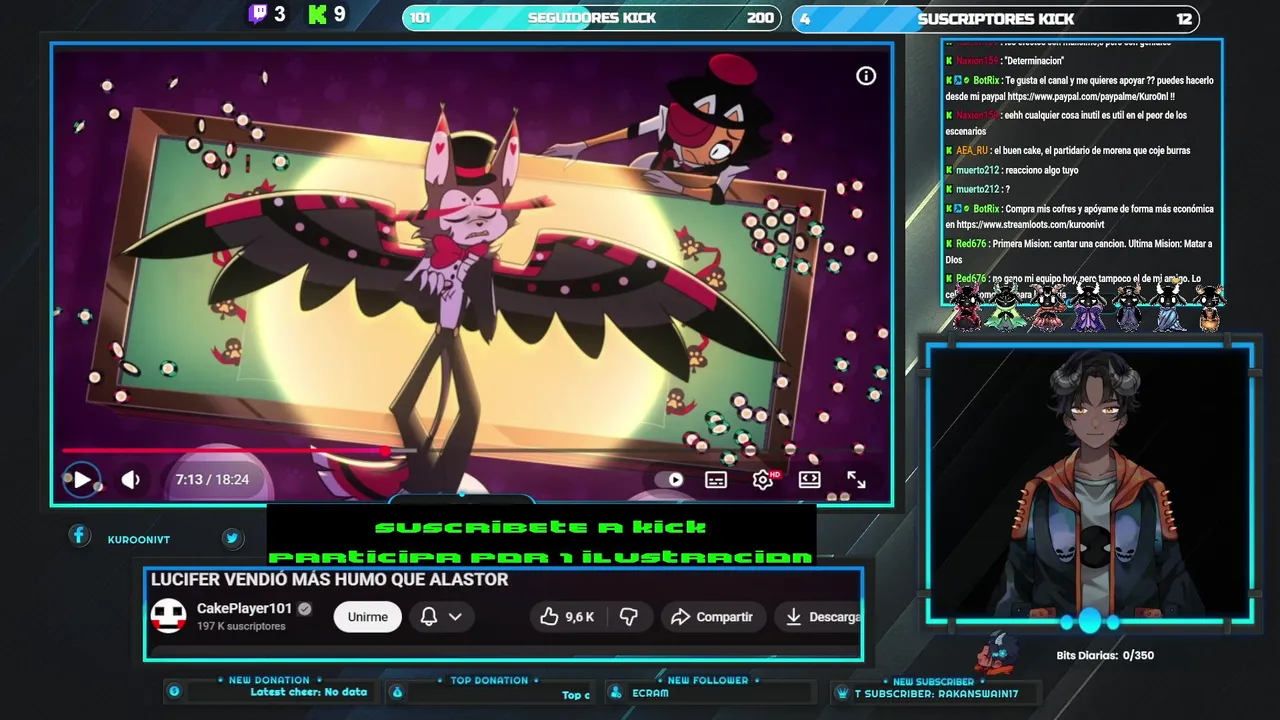This screenshot has height=720, width=1280.
Task: Click the Bits Diarias: 0/350 counter
Action: [1105, 656]
